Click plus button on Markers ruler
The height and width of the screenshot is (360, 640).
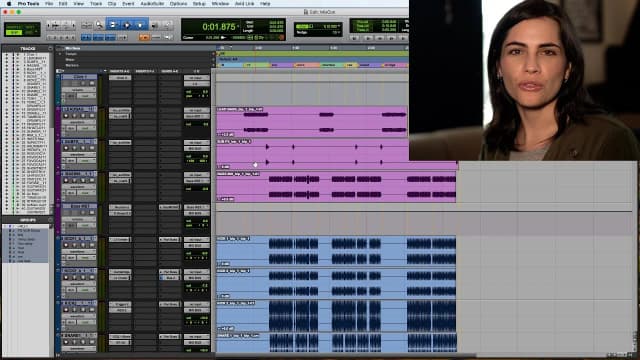(213, 65)
